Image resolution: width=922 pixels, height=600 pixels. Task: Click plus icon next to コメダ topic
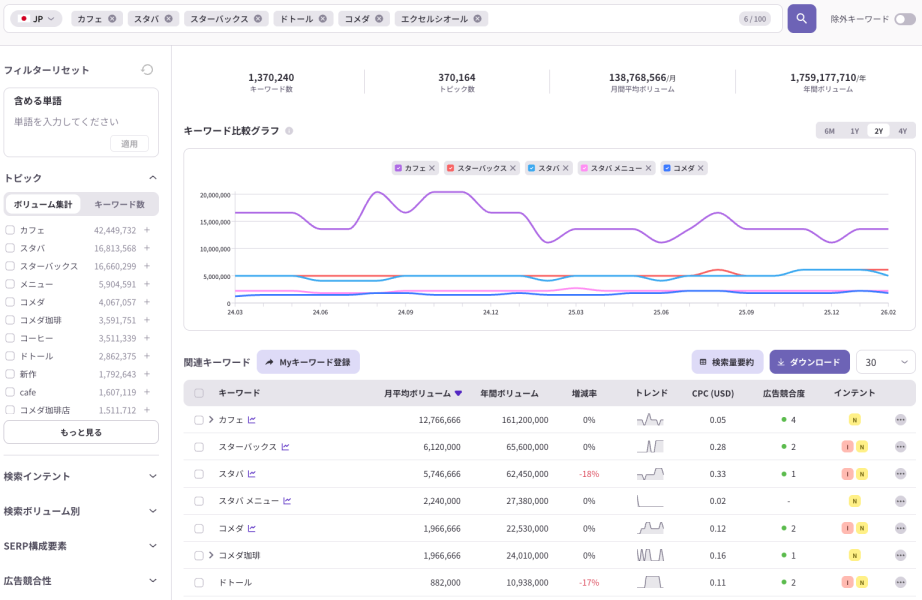click(x=147, y=302)
